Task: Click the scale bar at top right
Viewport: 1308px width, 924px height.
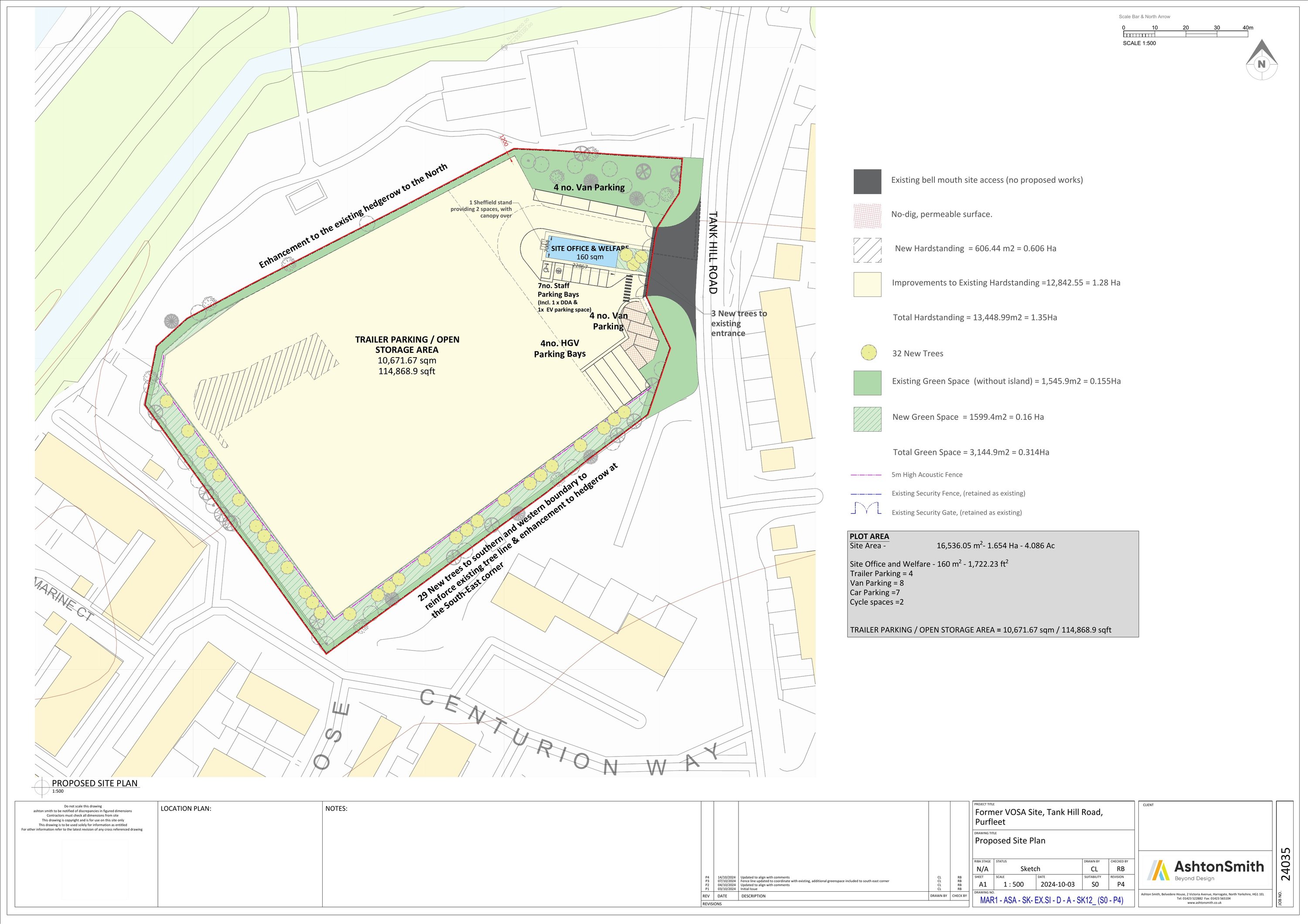Action: click(1185, 34)
